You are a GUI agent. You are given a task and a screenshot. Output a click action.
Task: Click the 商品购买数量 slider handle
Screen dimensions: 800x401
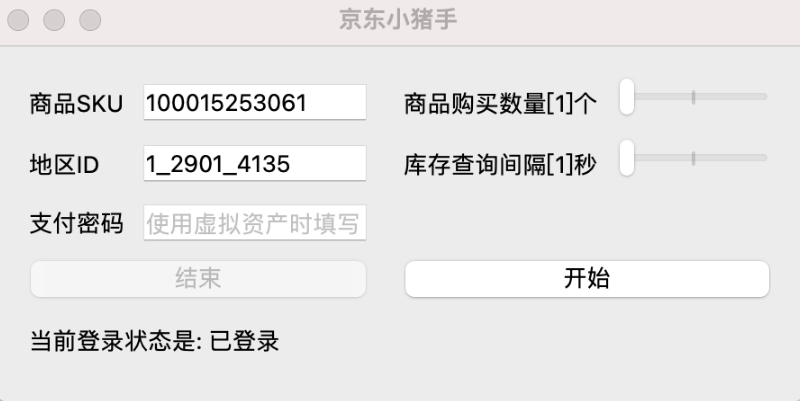pos(627,96)
